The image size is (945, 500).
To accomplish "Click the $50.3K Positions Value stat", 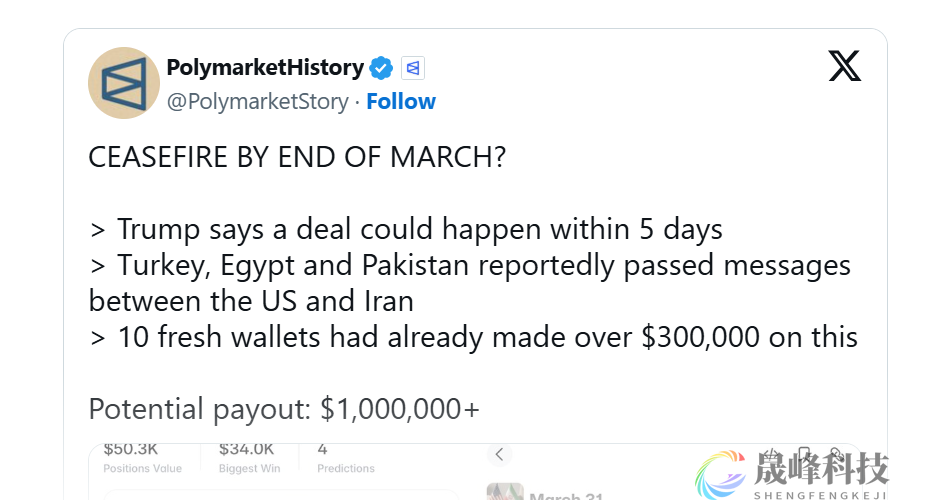I will (x=144, y=456).
